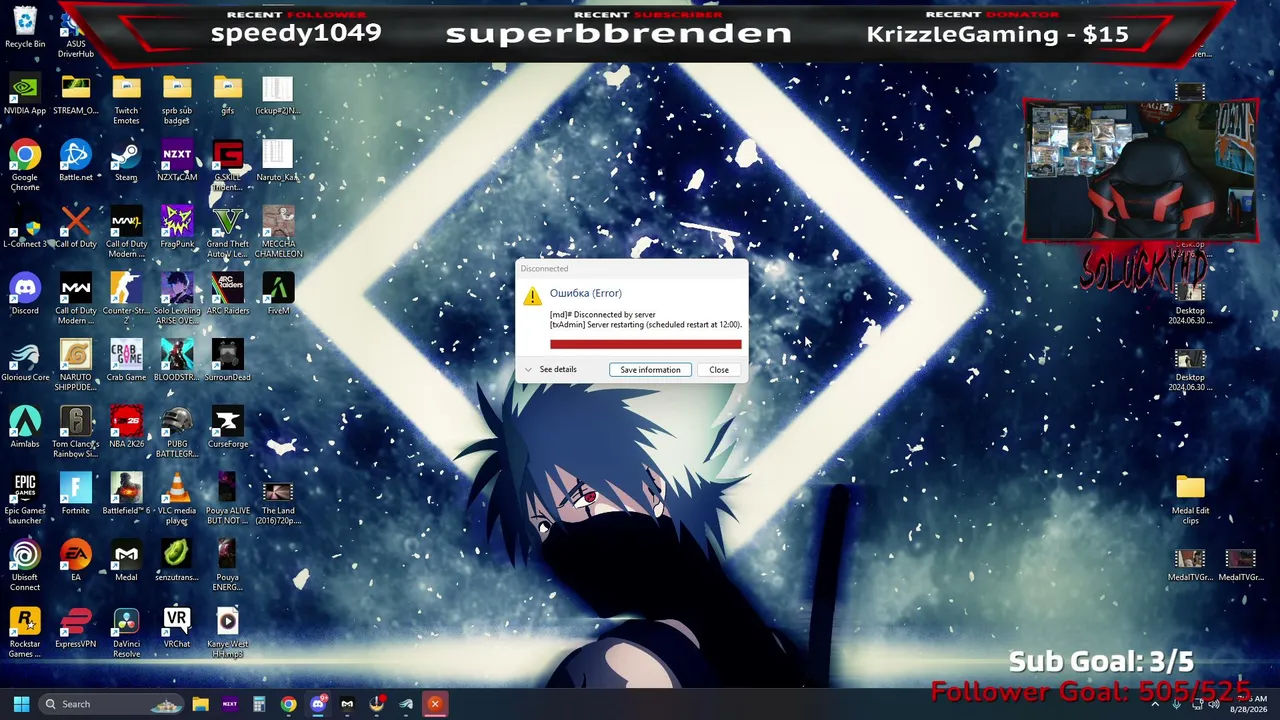1280x720 pixels.
Task: Launch Counter-Strike 2 shortcut
Action: coord(126,300)
